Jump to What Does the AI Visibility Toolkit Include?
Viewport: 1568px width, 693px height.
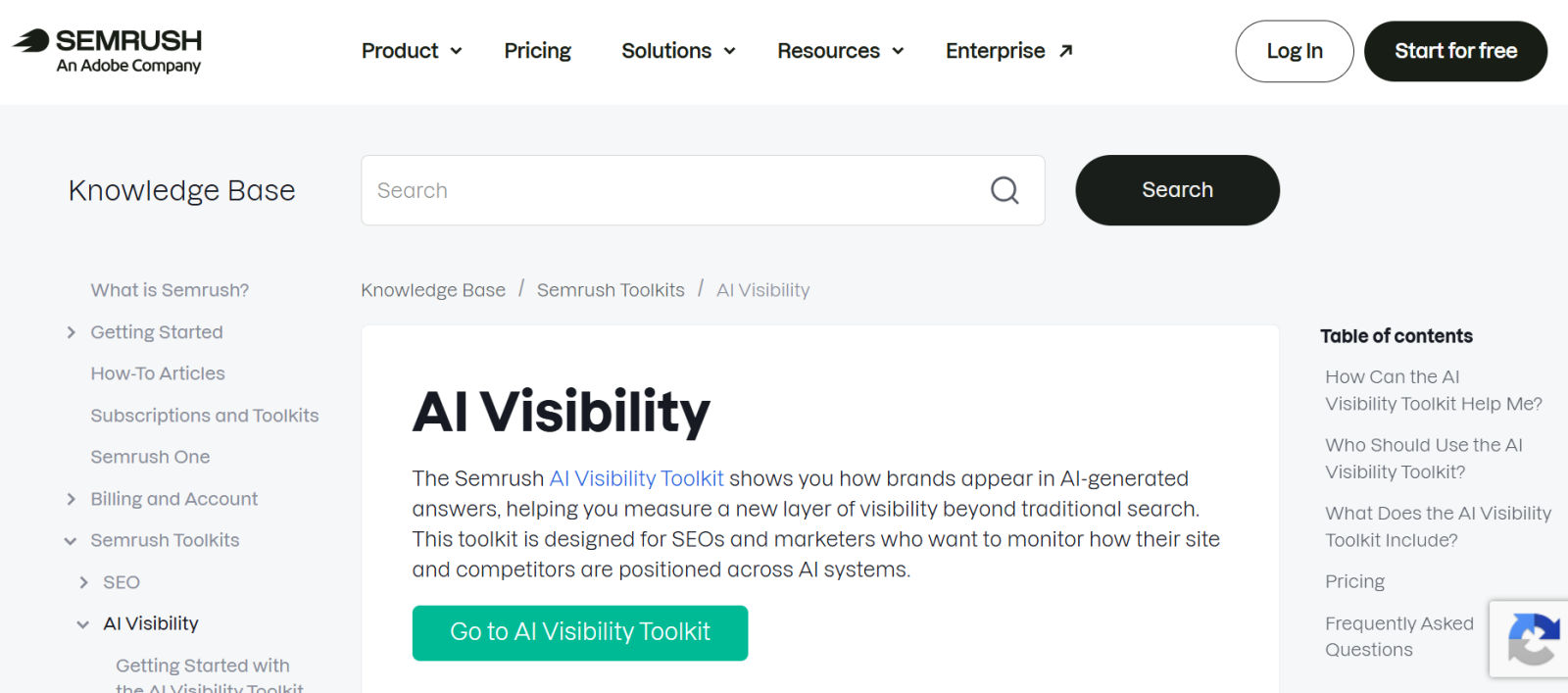pos(1438,526)
